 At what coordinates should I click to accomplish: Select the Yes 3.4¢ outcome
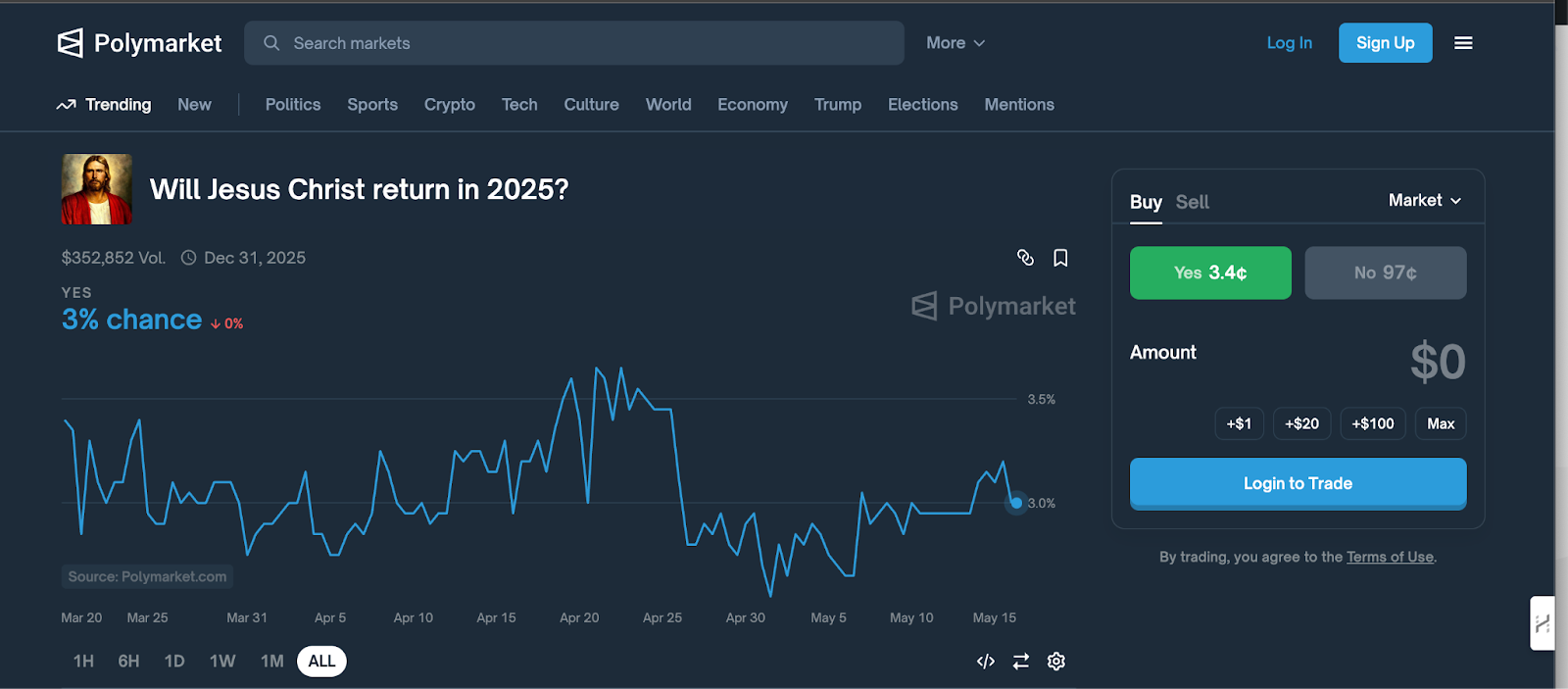tap(1210, 272)
